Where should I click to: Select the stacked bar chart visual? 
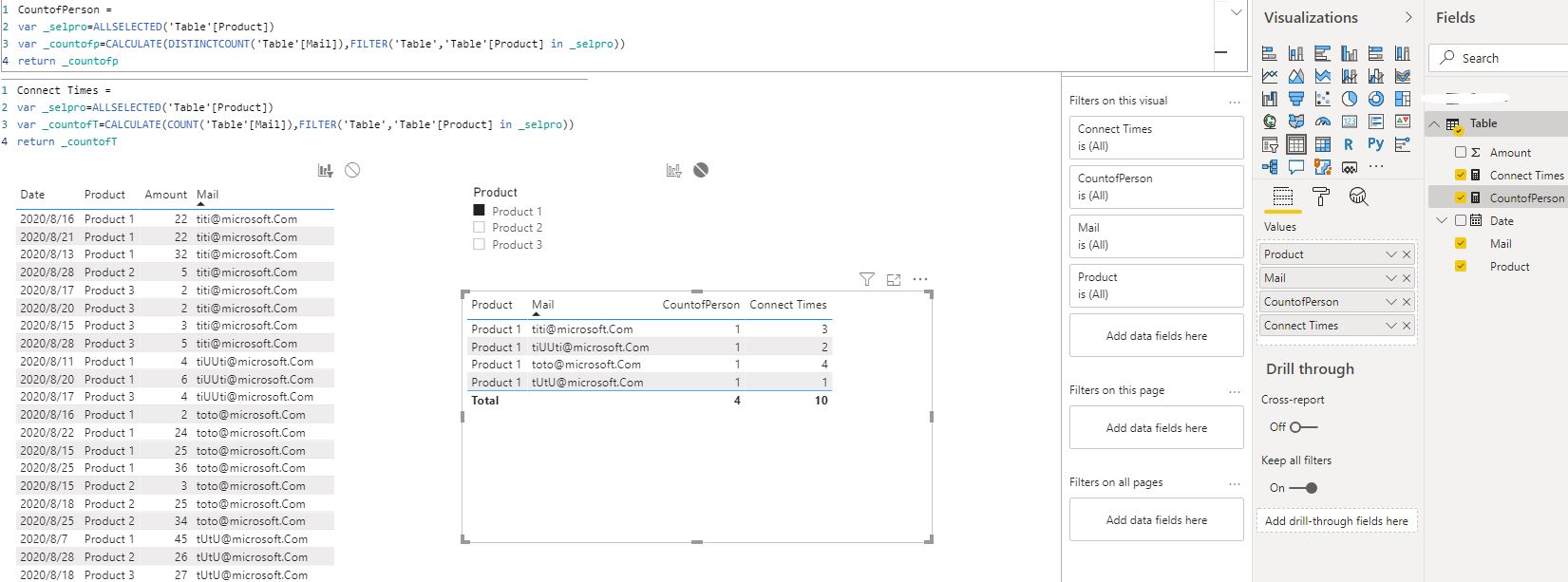(1269, 54)
